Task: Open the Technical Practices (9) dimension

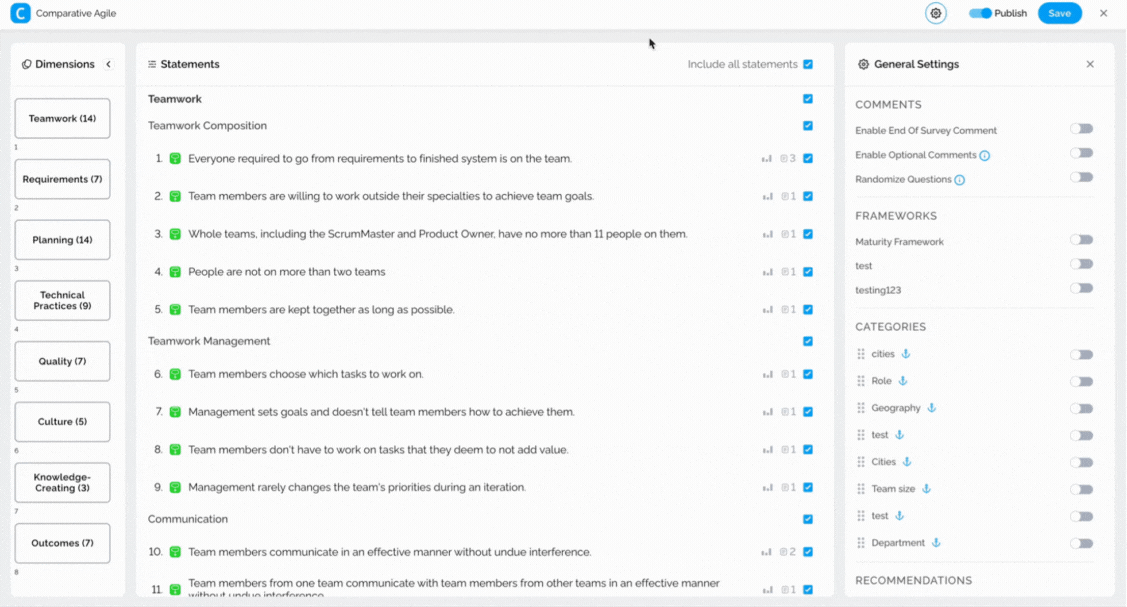Action: (x=62, y=300)
